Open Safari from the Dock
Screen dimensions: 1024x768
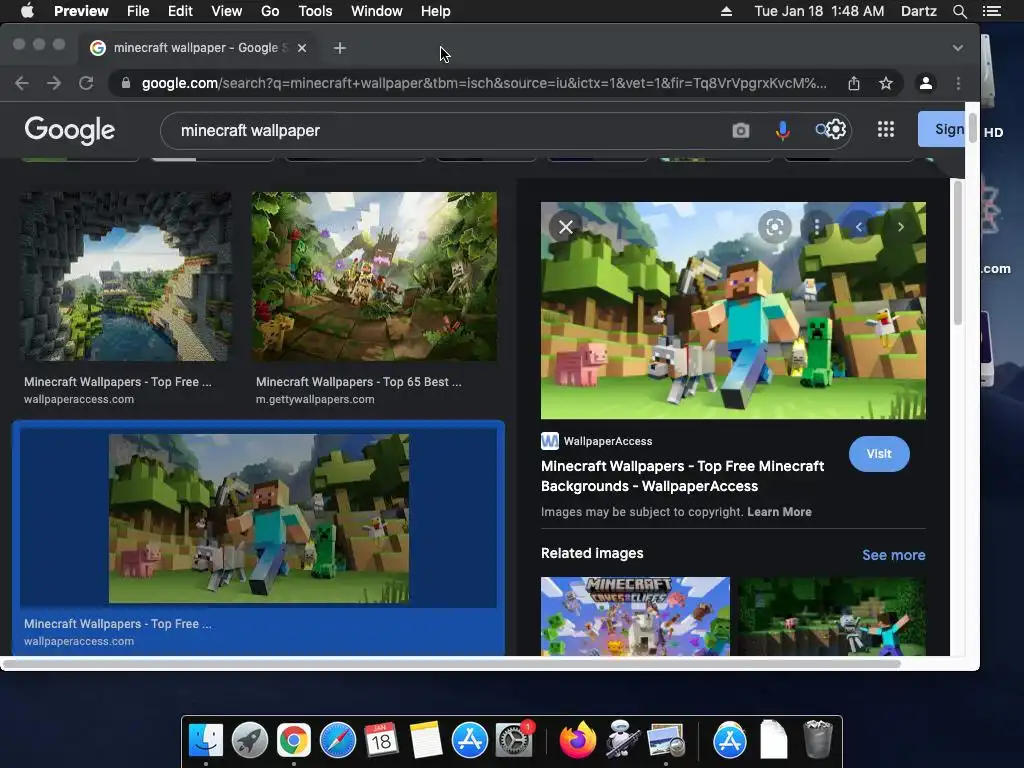tap(337, 740)
